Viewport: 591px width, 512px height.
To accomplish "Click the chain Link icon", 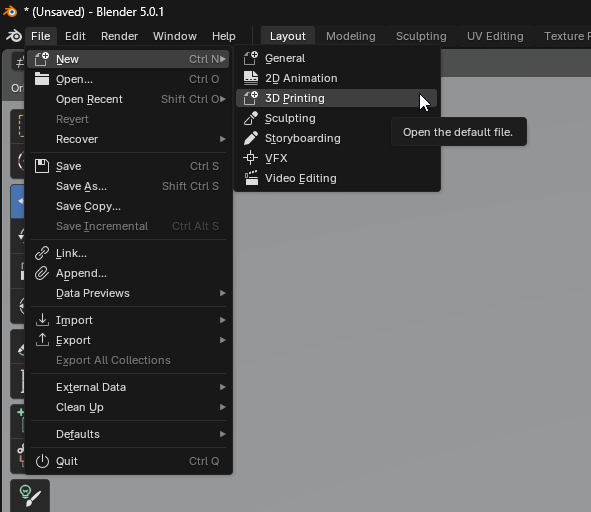I will (42, 253).
